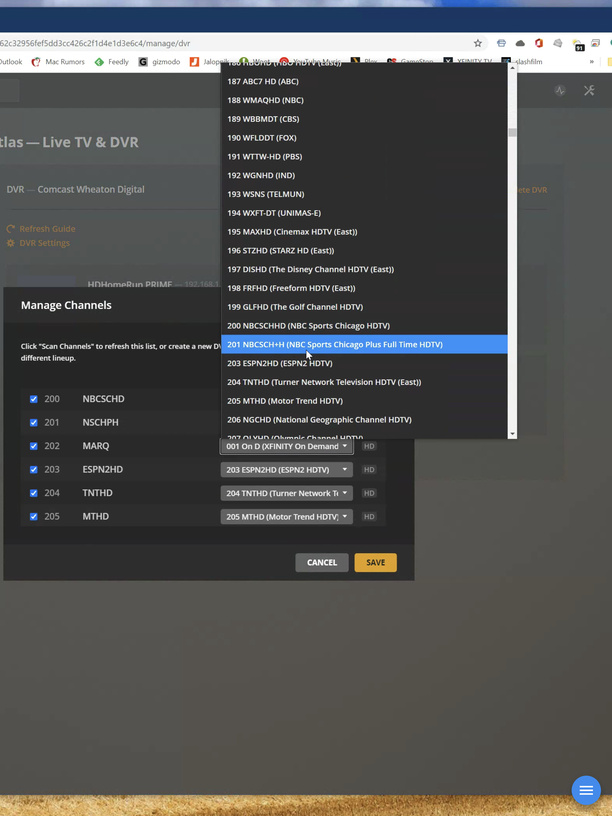Uncheck channel 203 ESPN2HD checkbox
The height and width of the screenshot is (816, 612).
[34, 469]
